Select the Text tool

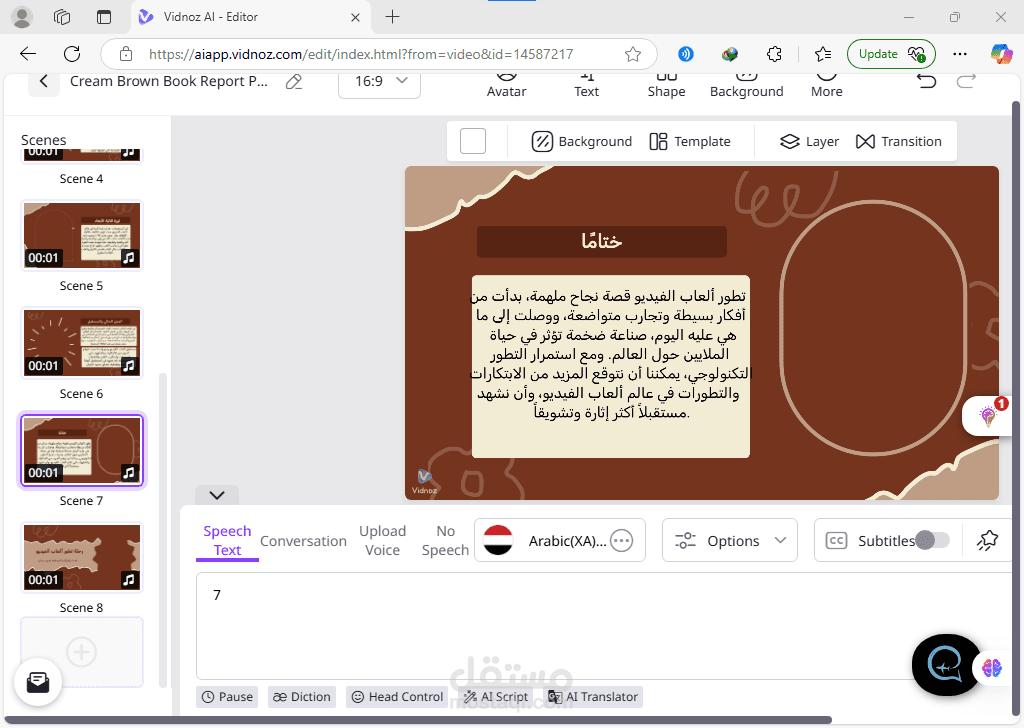click(x=586, y=86)
